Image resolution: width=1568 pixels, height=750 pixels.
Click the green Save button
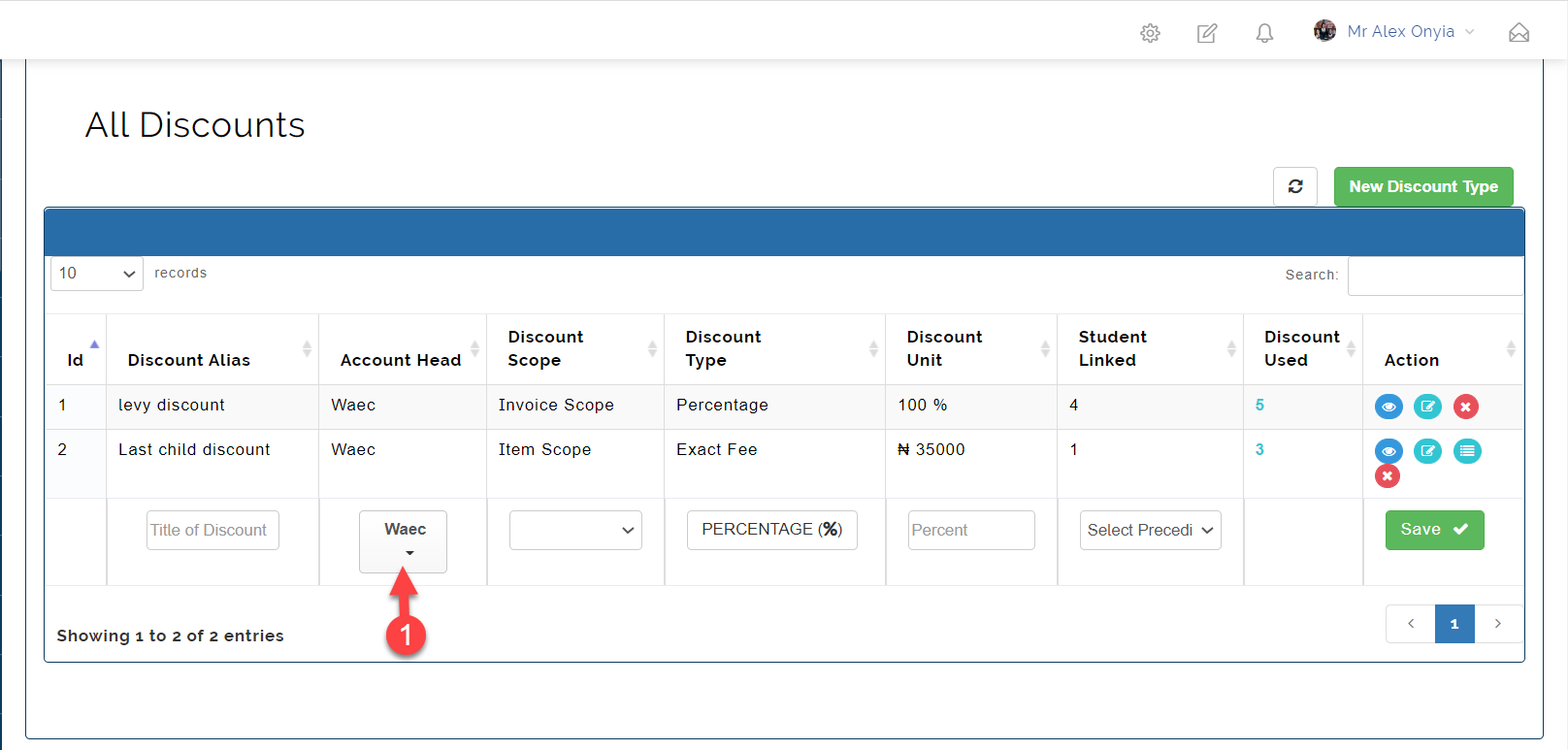[x=1434, y=530]
